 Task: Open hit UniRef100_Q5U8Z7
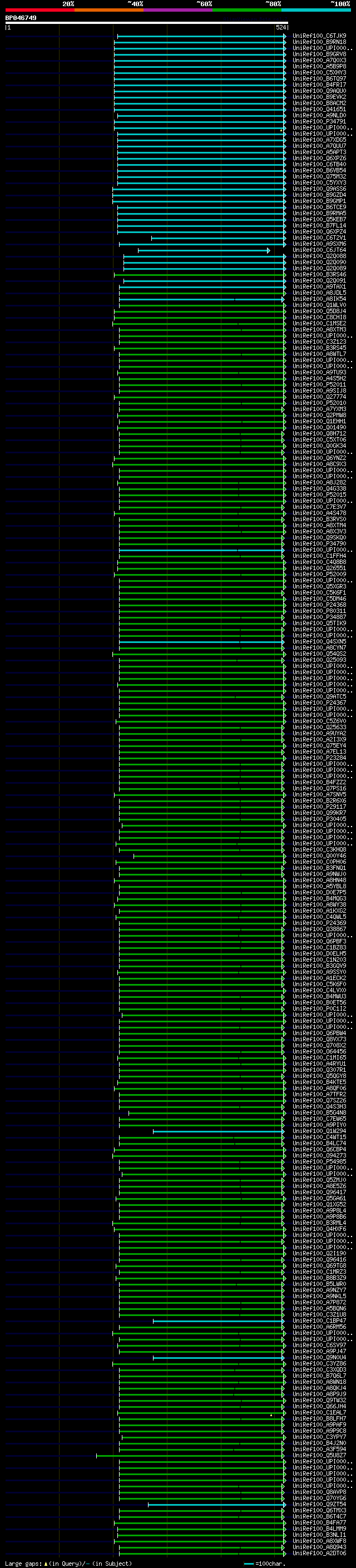(x=319, y=1455)
